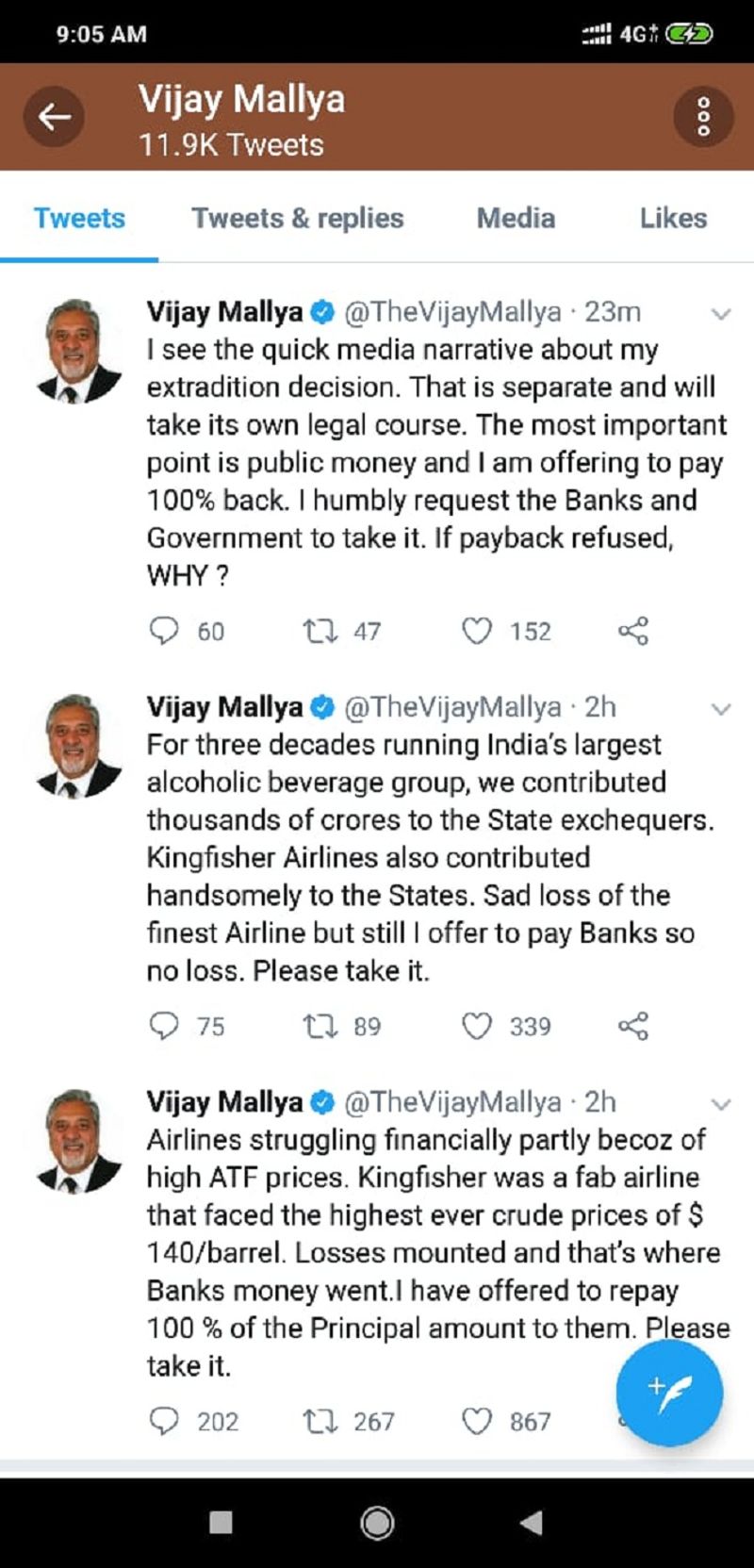Screen dimensions: 754x1568
Task: Like the alcoholic beverage group tweet
Action: coord(477,1025)
